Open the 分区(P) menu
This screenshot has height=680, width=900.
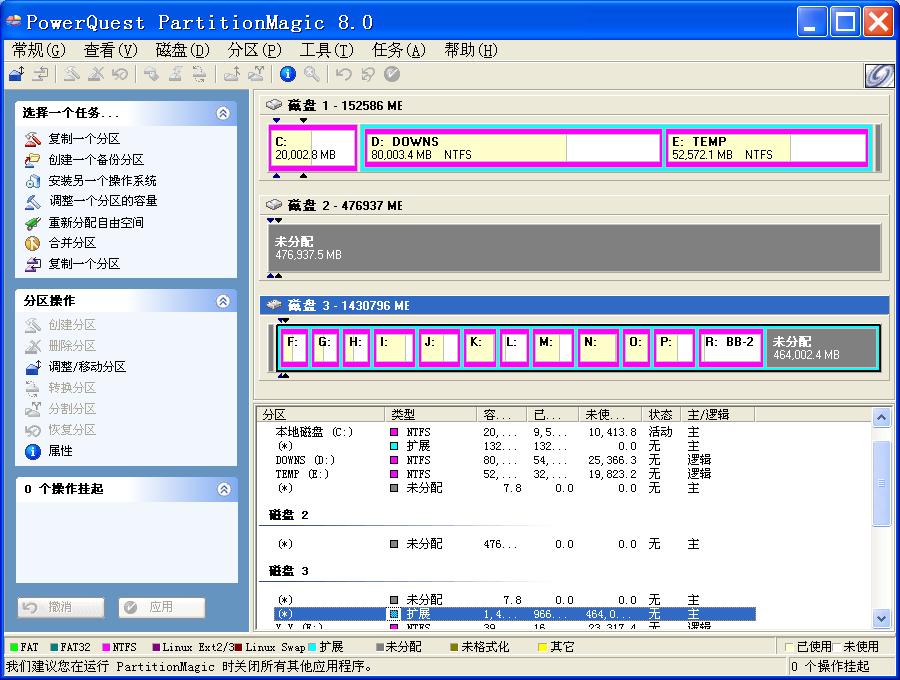(254, 50)
